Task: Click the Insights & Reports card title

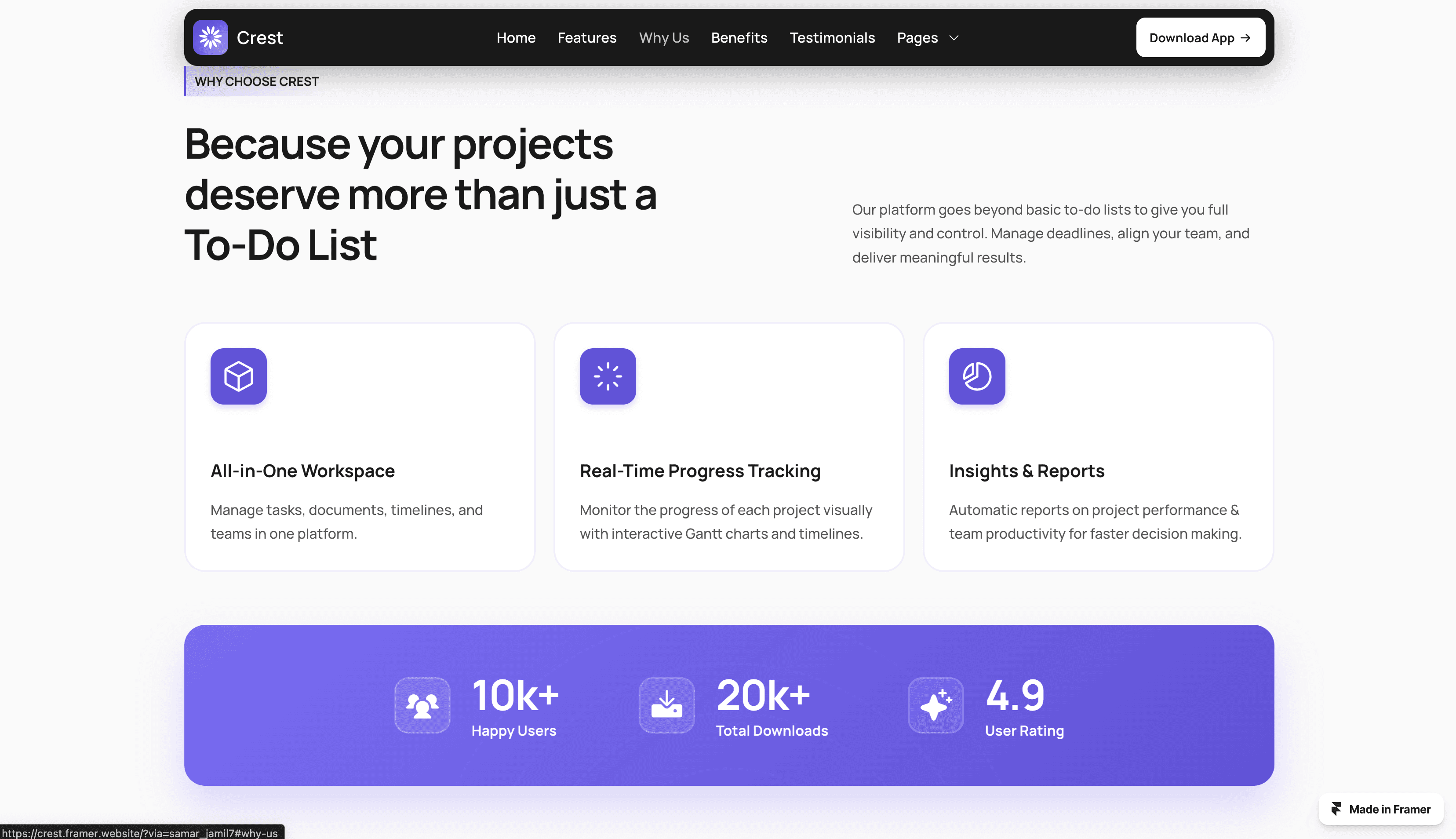Action: (1026, 471)
